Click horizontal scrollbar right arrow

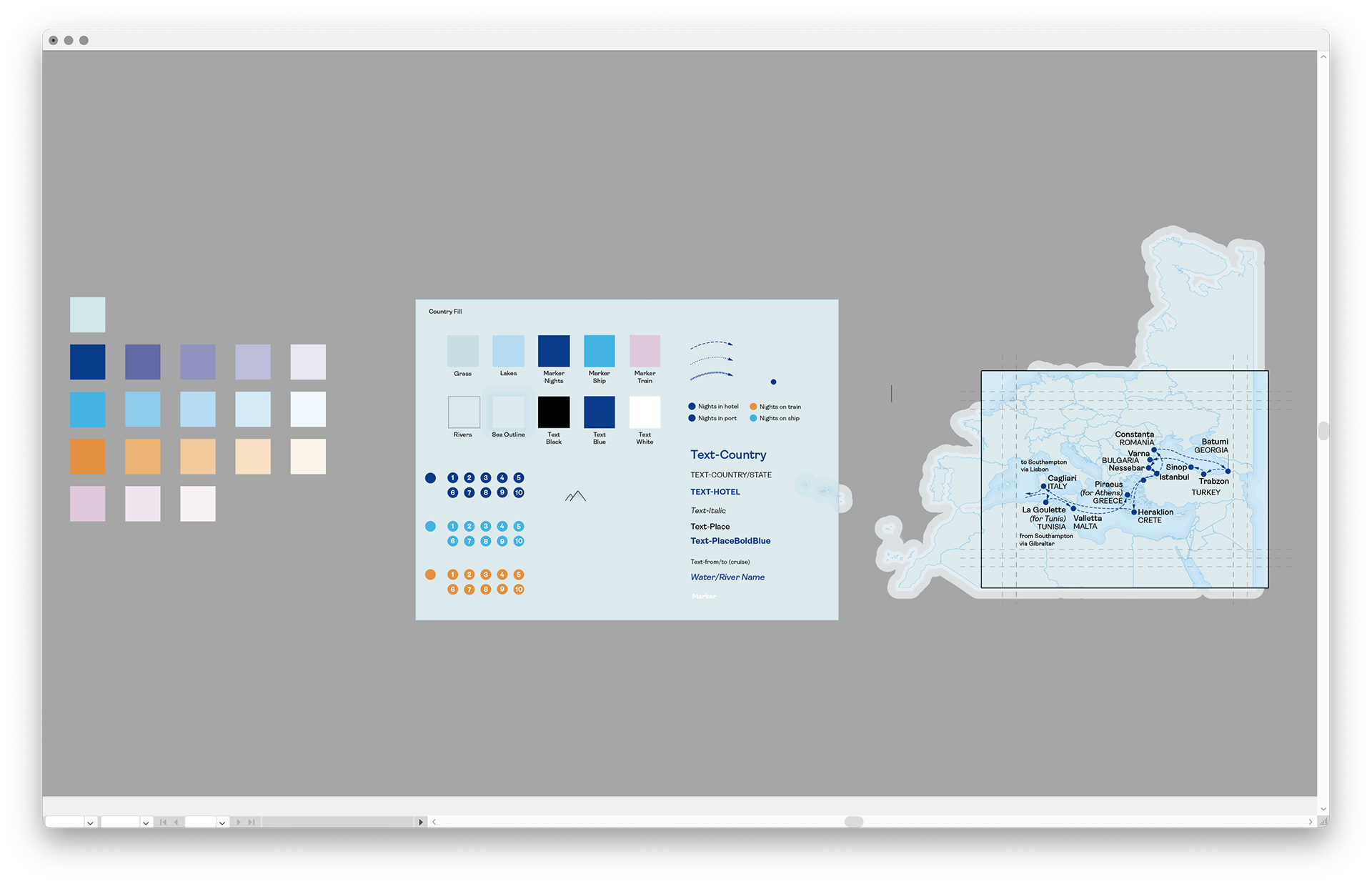1310,822
